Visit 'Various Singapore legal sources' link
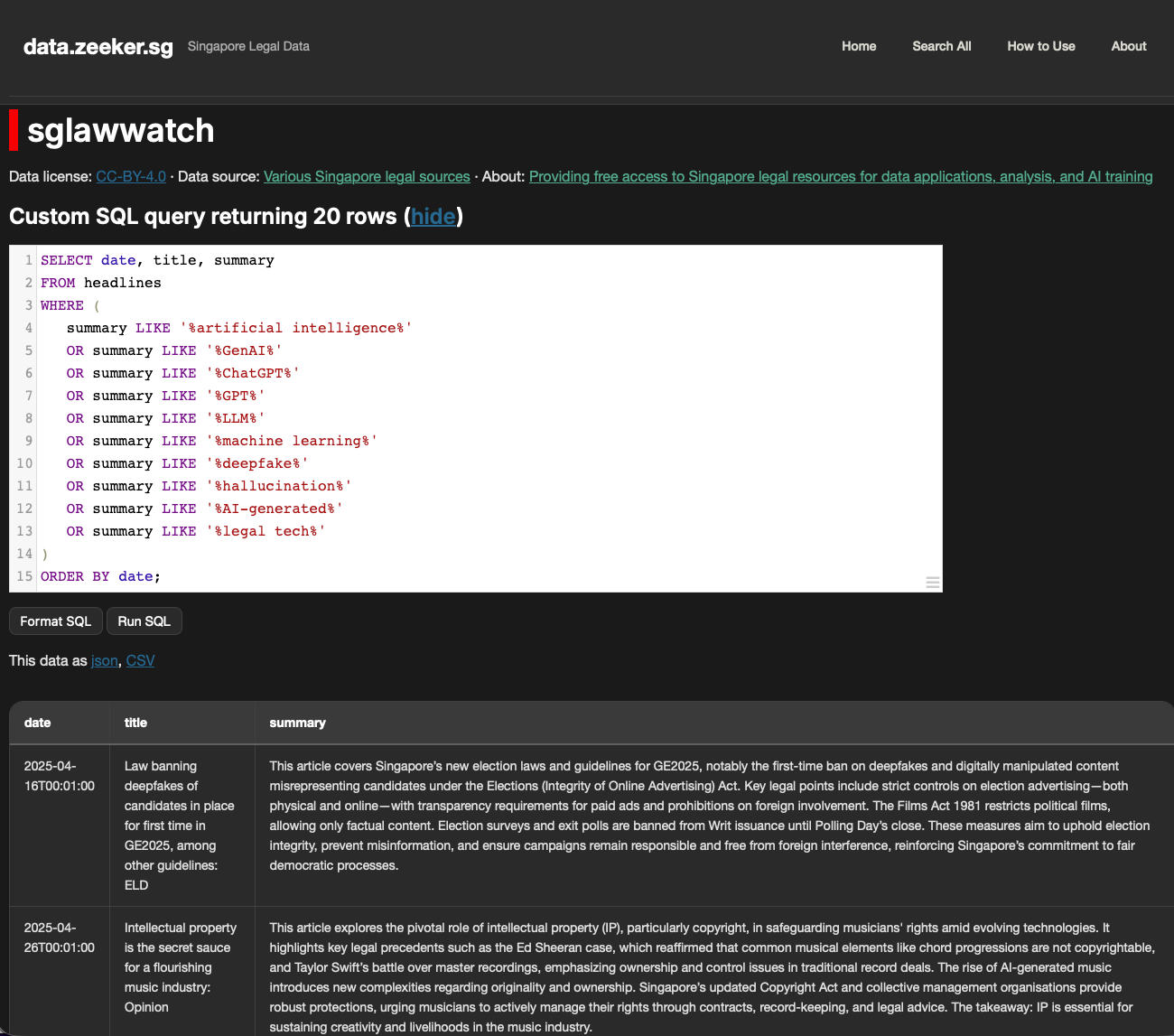Image resolution: width=1174 pixels, height=1036 pixels. pos(366,176)
